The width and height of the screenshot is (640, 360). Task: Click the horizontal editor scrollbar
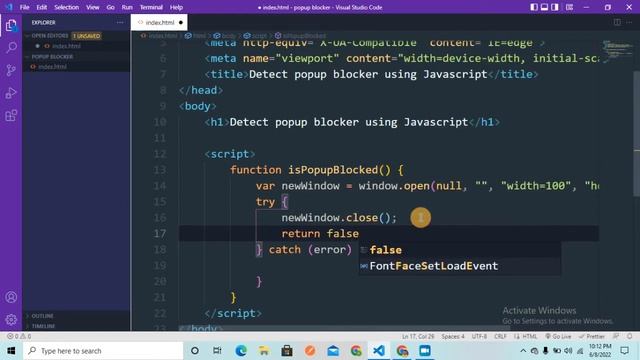pyautogui.click(x=344, y=328)
